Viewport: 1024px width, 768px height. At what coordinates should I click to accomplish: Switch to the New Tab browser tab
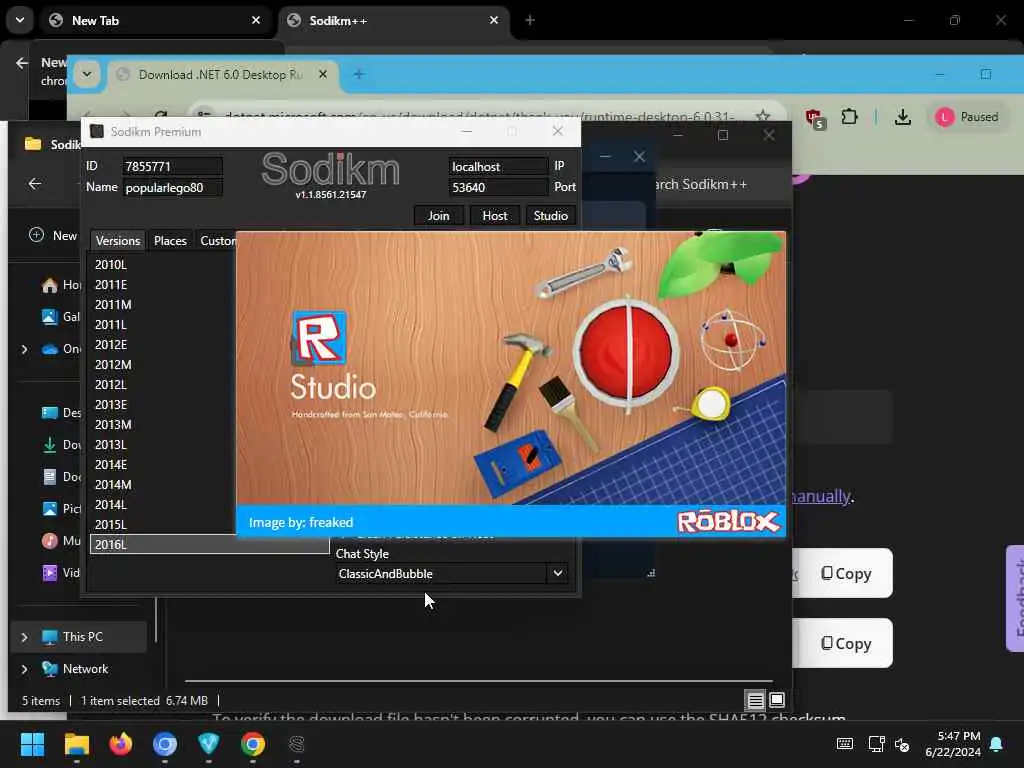(155, 20)
